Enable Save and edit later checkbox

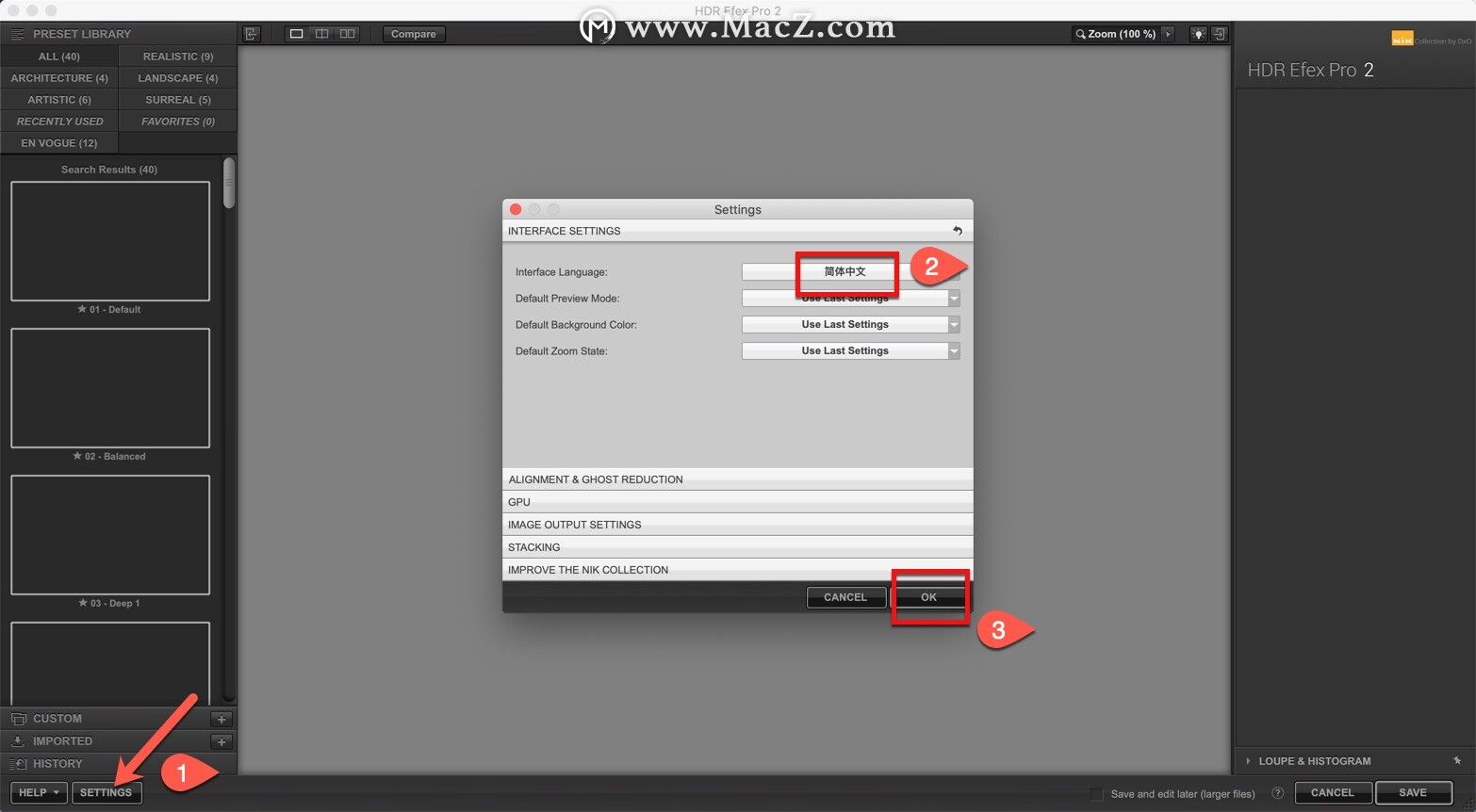[x=1096, y=794]
